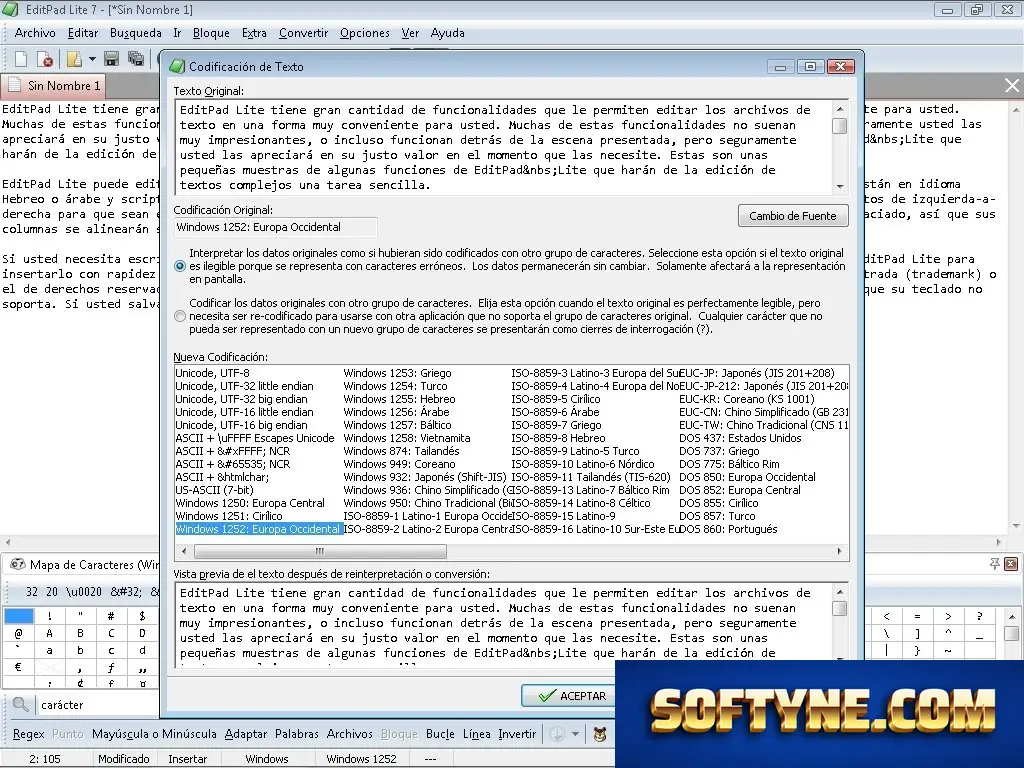
Task: Select the 'Interpretar los datos originales' radio option
Action: click(180, 266)
